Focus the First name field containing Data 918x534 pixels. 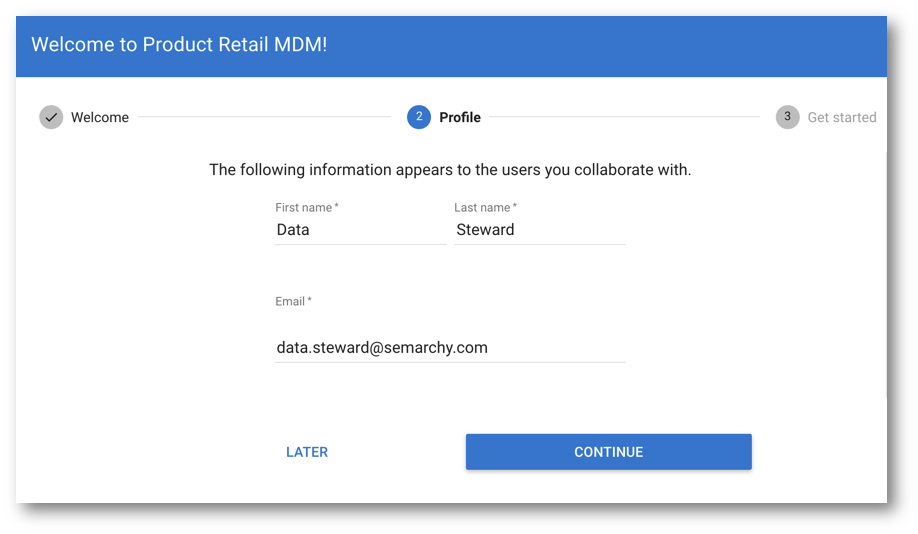[361, 230]
